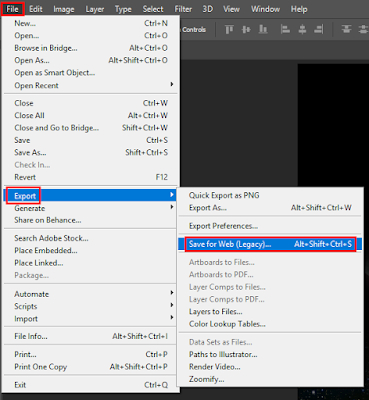
Task: Click the greyed-out Layer Comps to PDF... entry
Action: tap(270, 299)
